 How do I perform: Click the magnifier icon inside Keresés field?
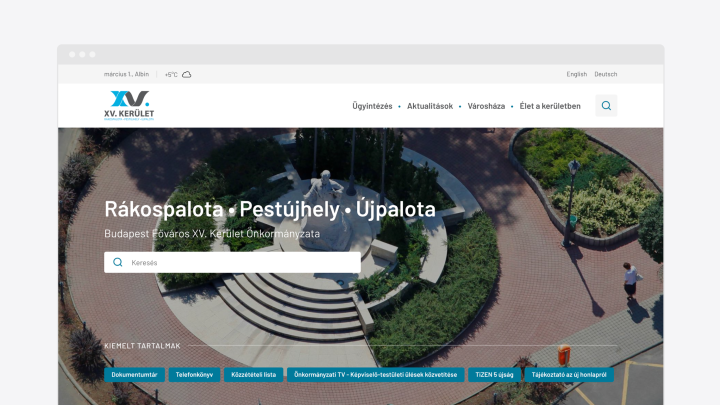coord(118,262)
